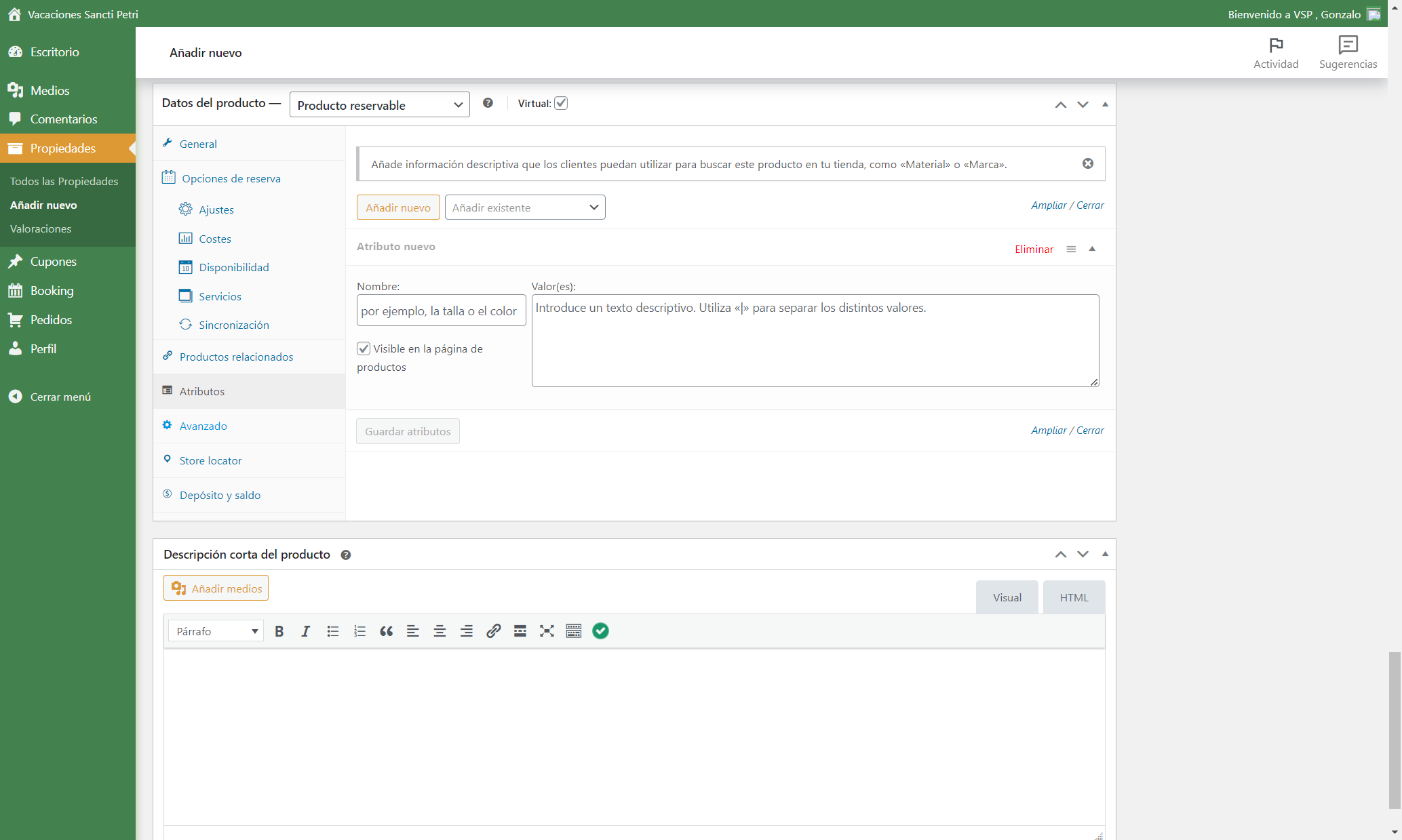Open the Sugerencias panel
Screen dimensions: 1402x840
point(1348,53)
